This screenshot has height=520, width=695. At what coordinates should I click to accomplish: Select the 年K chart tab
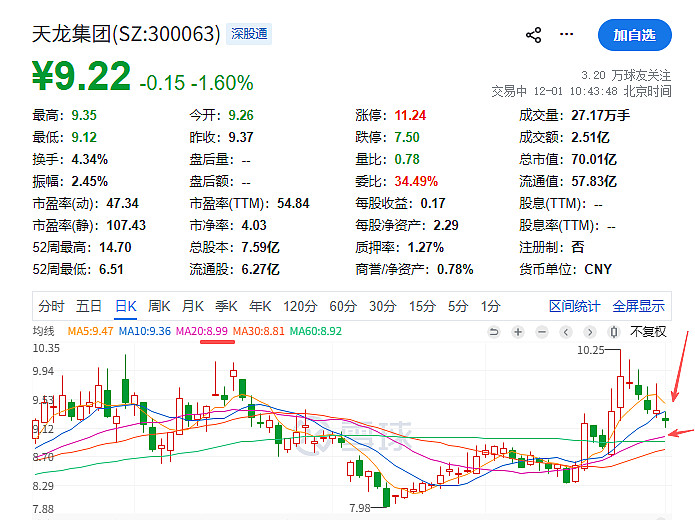[x=260, y=306]
